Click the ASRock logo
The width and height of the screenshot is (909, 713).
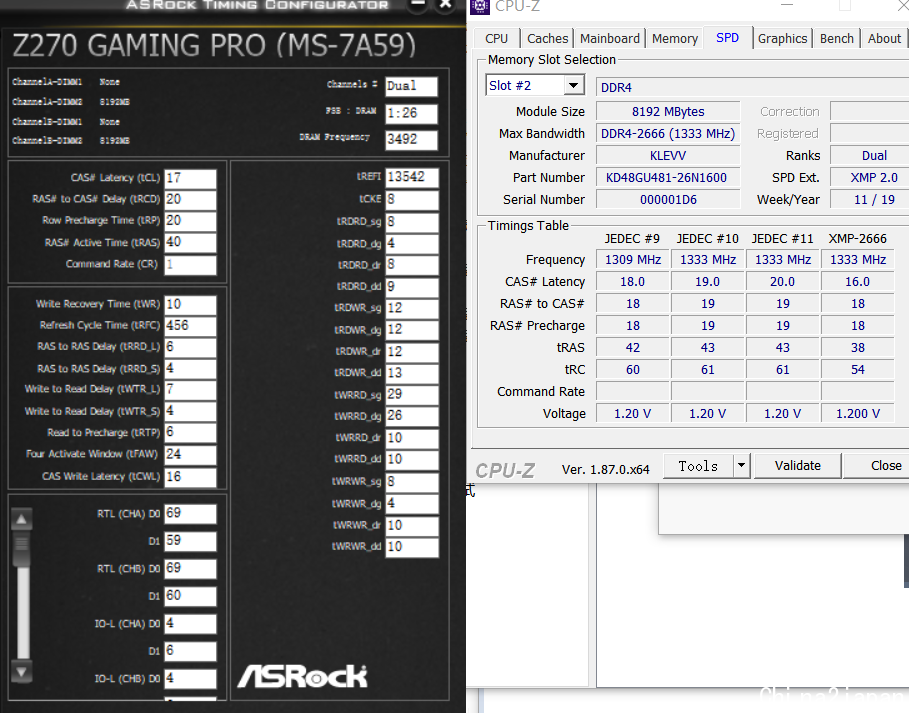click(302, 676)
